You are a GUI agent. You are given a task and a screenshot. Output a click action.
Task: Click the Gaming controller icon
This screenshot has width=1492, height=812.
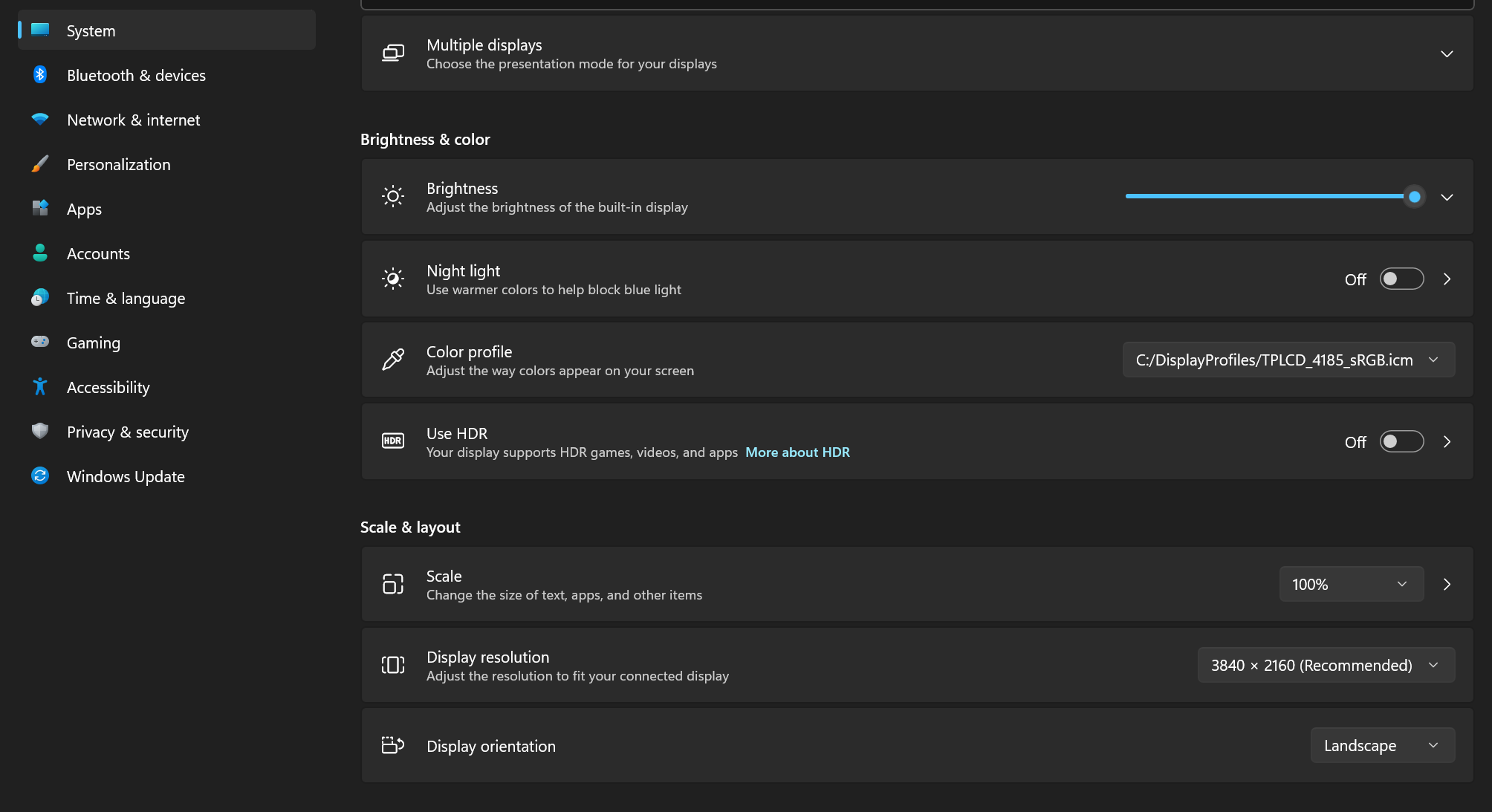[x=40, y=342]
